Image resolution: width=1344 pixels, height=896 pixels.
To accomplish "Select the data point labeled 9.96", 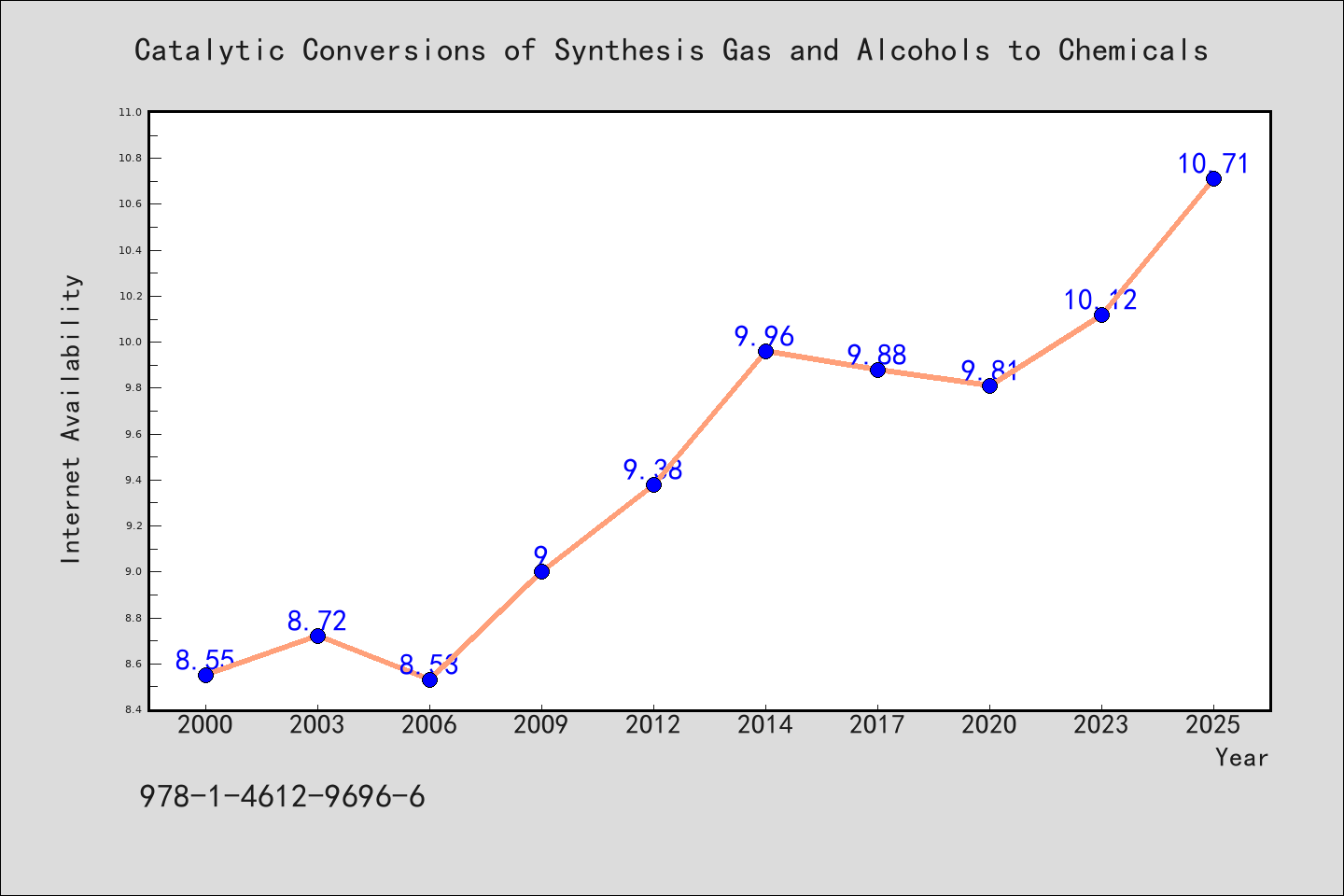I will 765,351.
